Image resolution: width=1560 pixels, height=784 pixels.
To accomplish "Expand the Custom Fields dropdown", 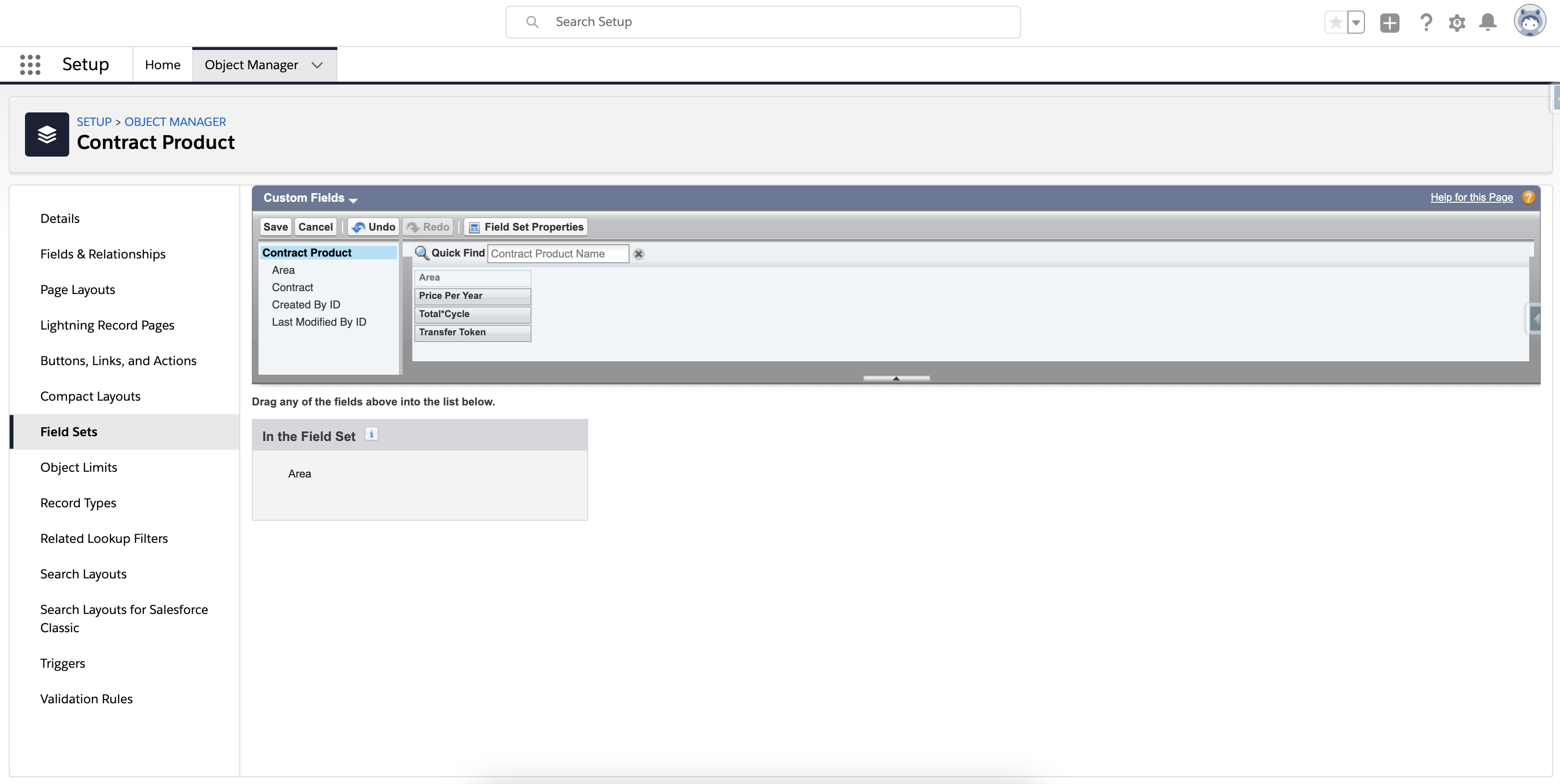I will pos(353,199).
